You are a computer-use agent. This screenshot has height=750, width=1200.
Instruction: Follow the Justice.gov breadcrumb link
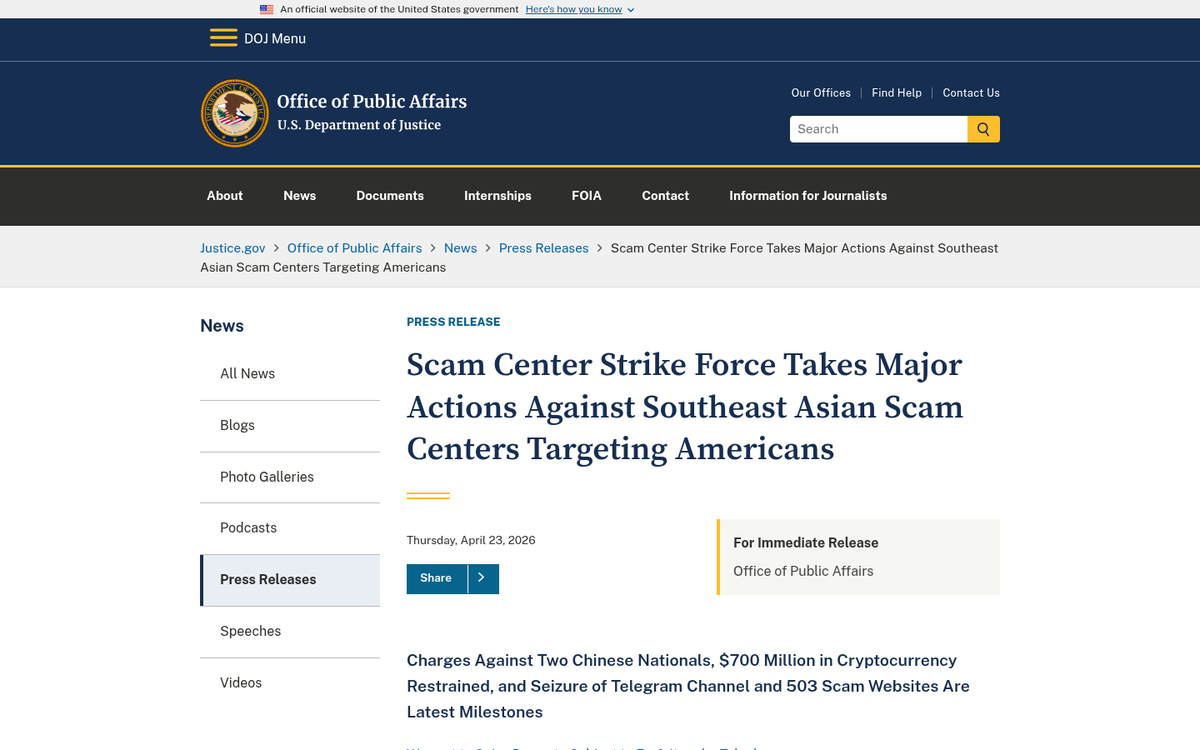tap(233, 248)
